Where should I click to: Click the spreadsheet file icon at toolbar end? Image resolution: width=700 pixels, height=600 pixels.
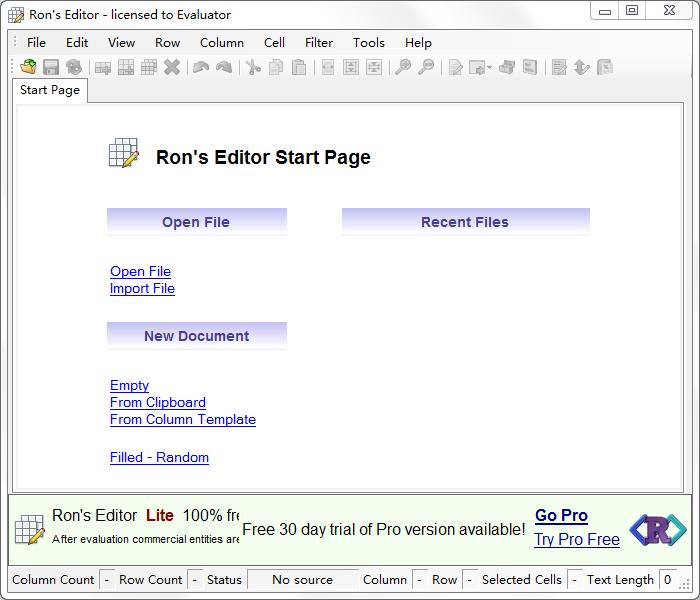click(604, 67)
